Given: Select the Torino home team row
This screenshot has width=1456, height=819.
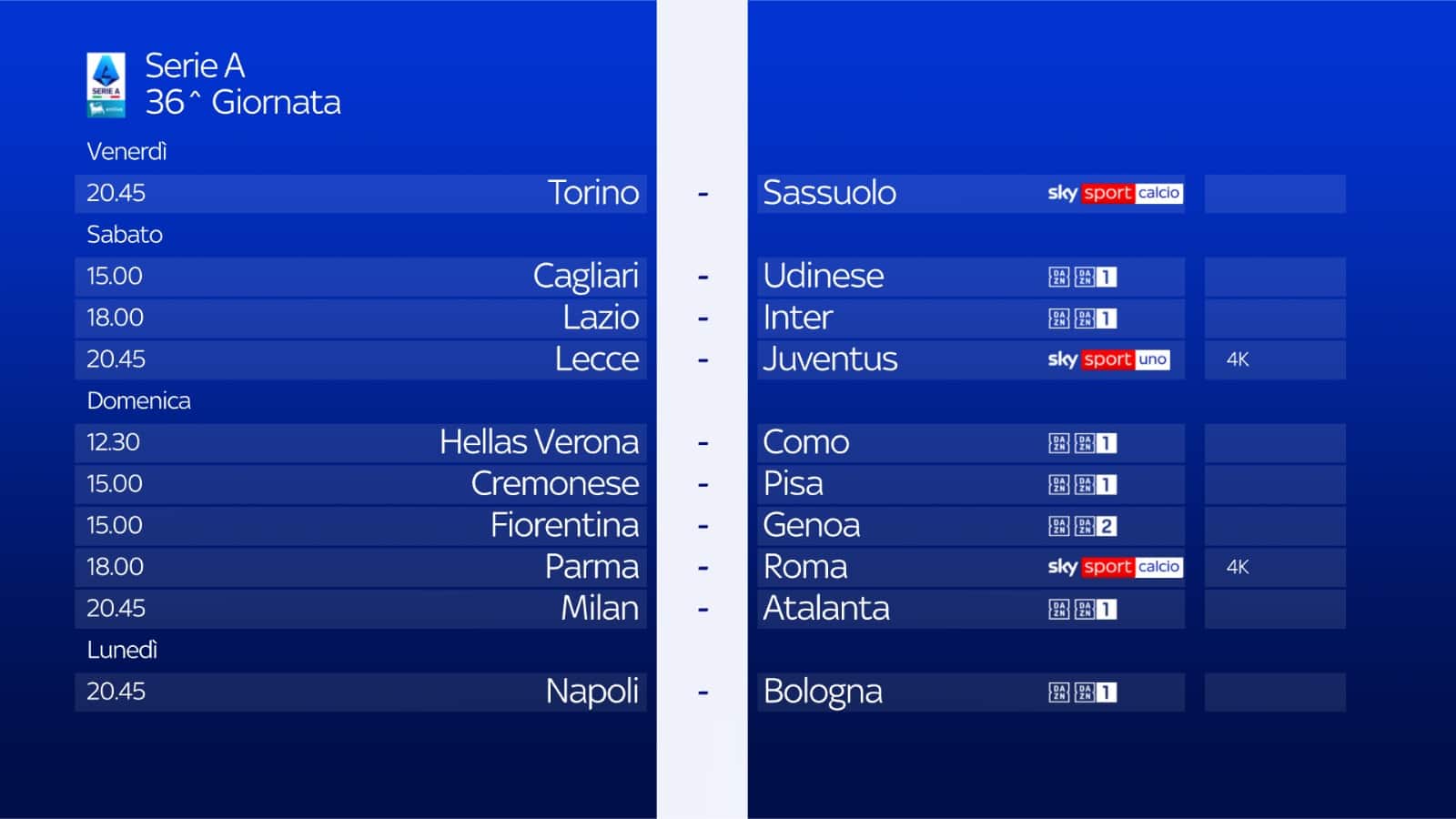Looking at the screenshot, I should pyautogui.click(x=360, y=193).
